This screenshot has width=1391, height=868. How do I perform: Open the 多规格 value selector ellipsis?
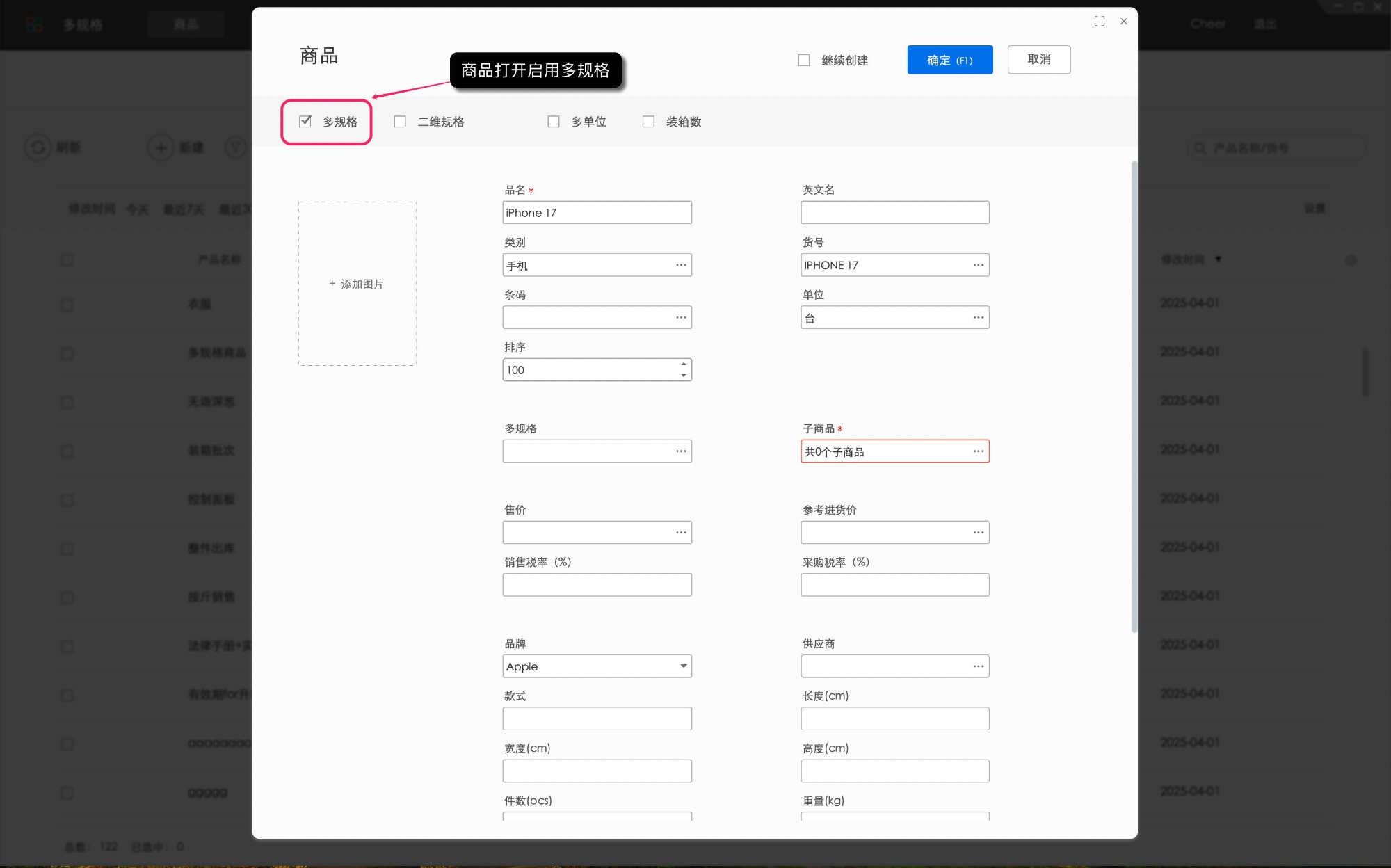(x=680, y=451)
